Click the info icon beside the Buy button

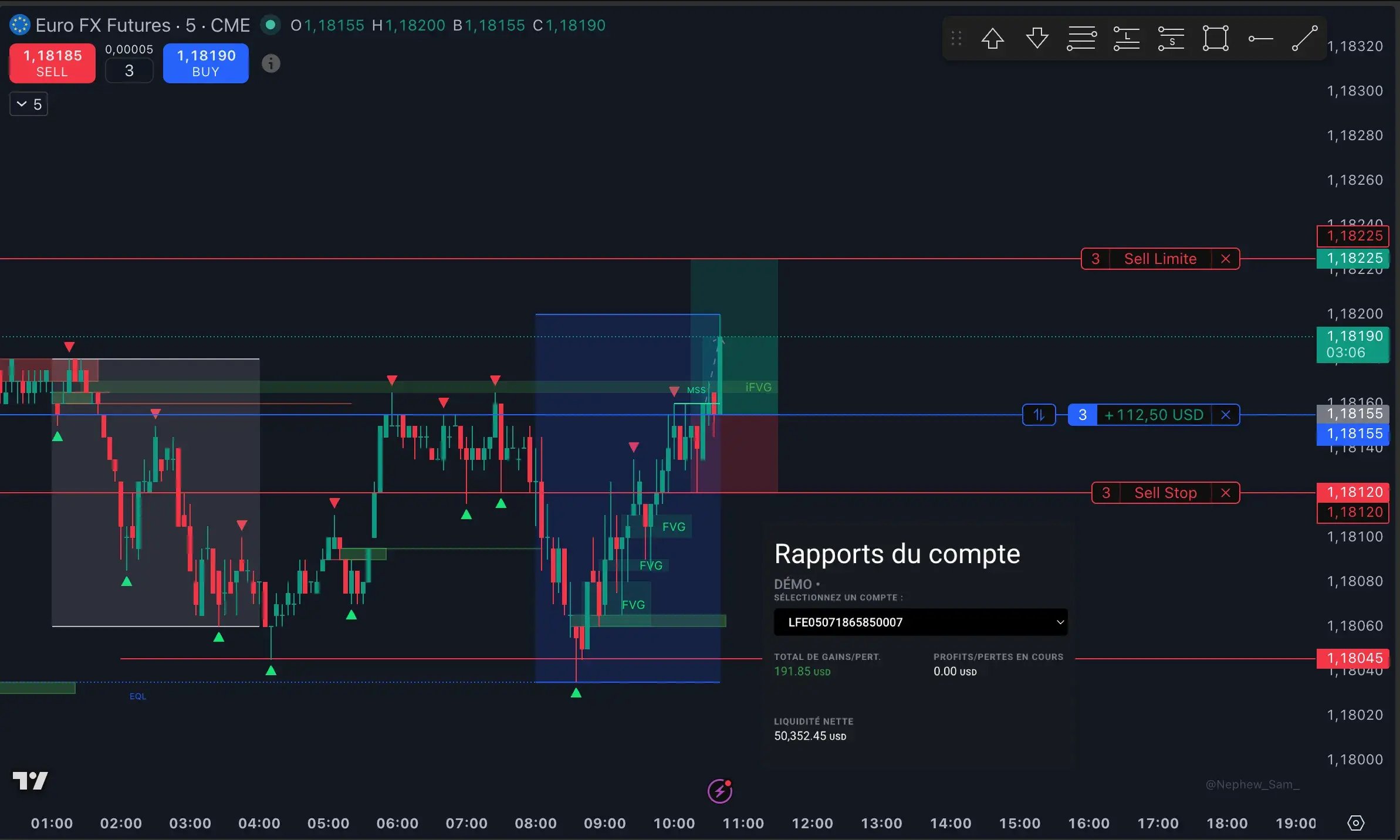[271, 63]
